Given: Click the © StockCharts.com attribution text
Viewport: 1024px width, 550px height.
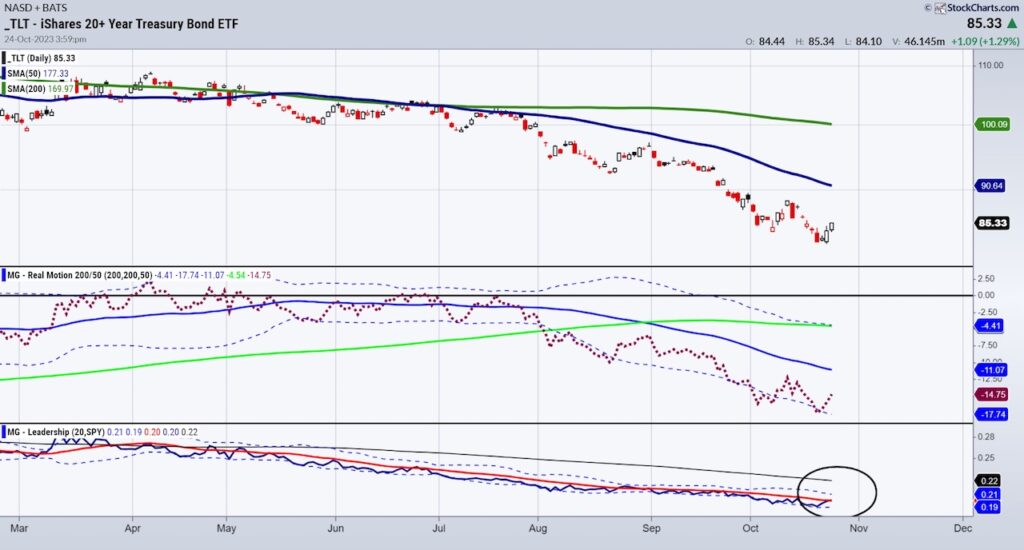Looking at the screenshot, I should [971, 8].
